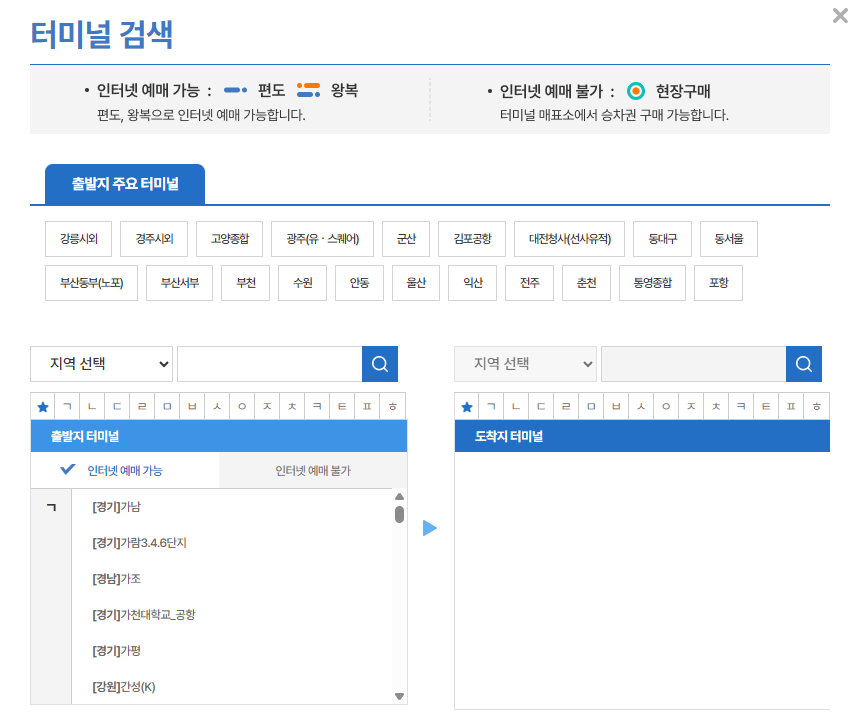Filter departure terminals by ㅅ

(217, 407)
